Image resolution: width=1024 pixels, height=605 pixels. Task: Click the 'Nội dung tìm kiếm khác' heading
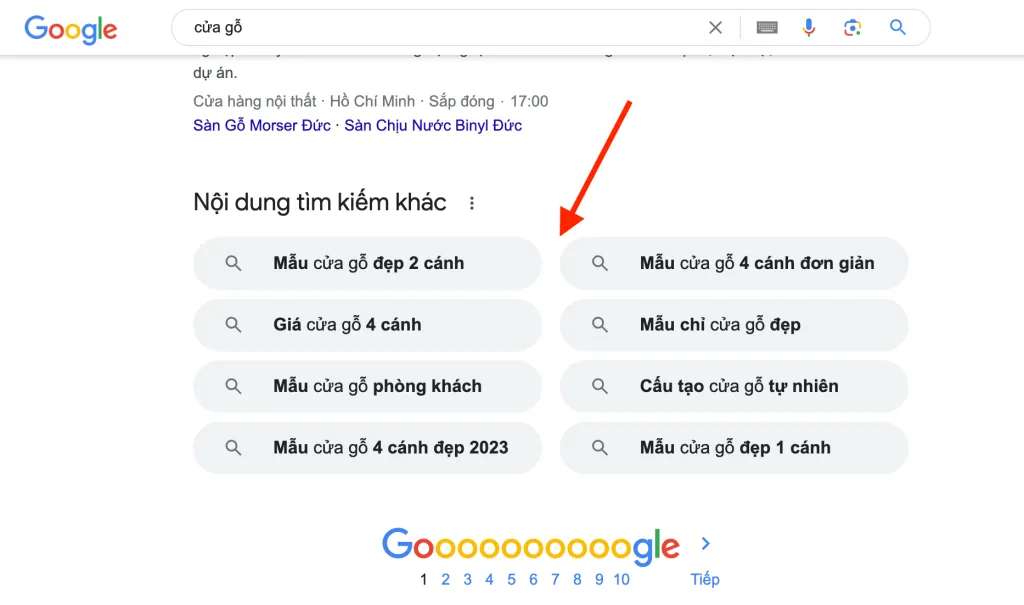[320, 203]
